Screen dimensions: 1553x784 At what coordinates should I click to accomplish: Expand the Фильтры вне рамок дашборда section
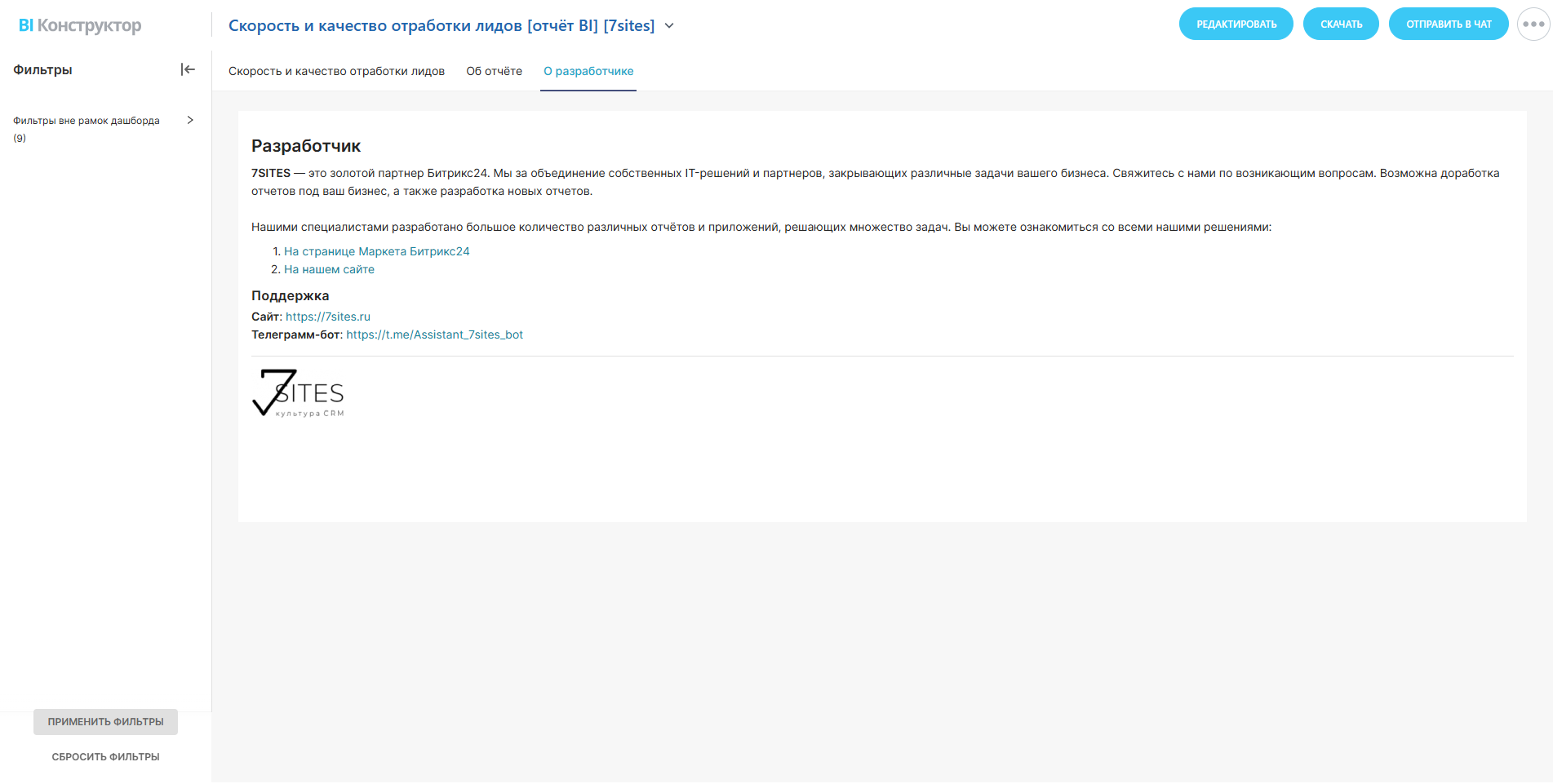87,121
